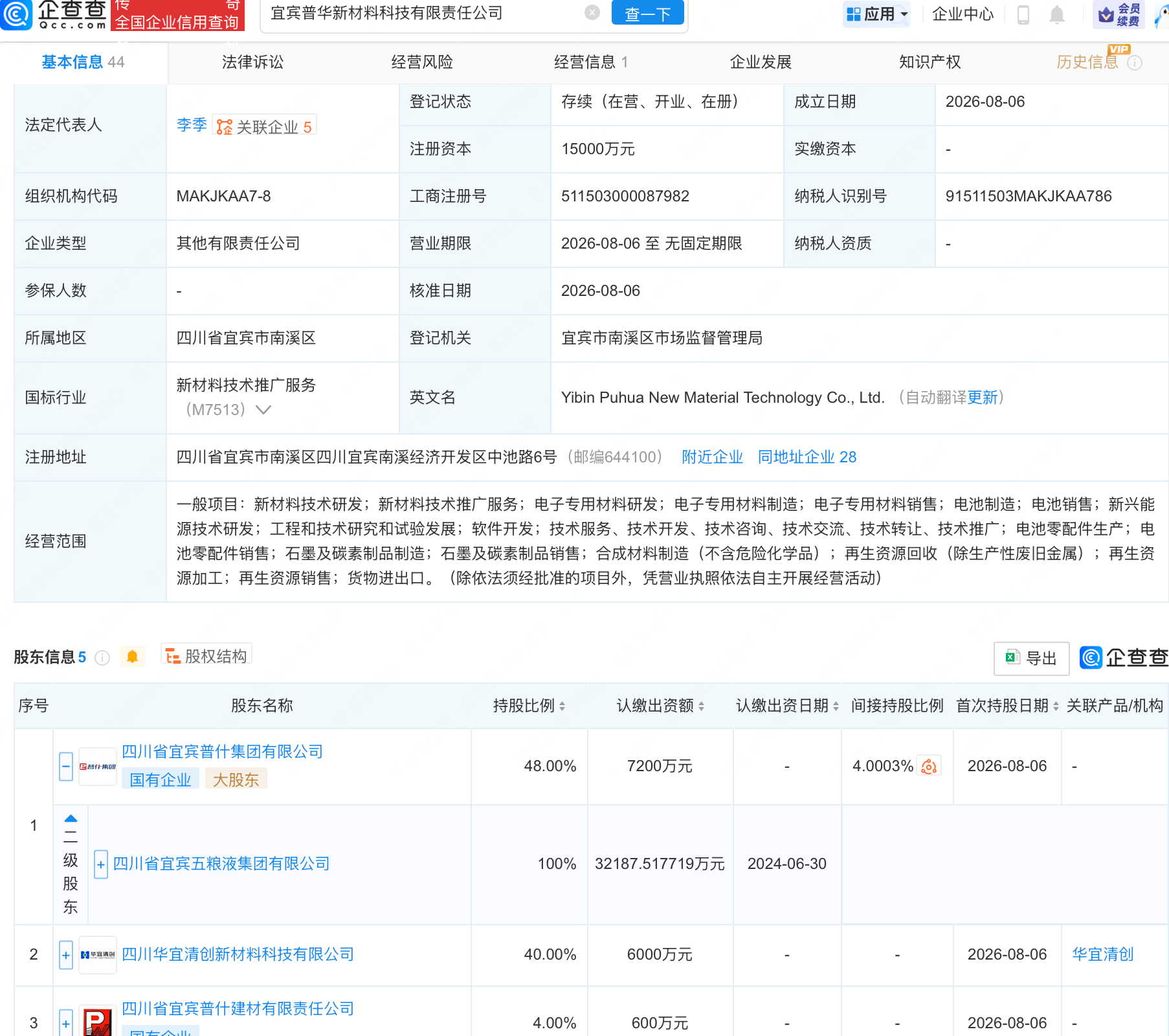
Task: Expand the 国标行业 M7513 chevron
Action: [263, 410]
